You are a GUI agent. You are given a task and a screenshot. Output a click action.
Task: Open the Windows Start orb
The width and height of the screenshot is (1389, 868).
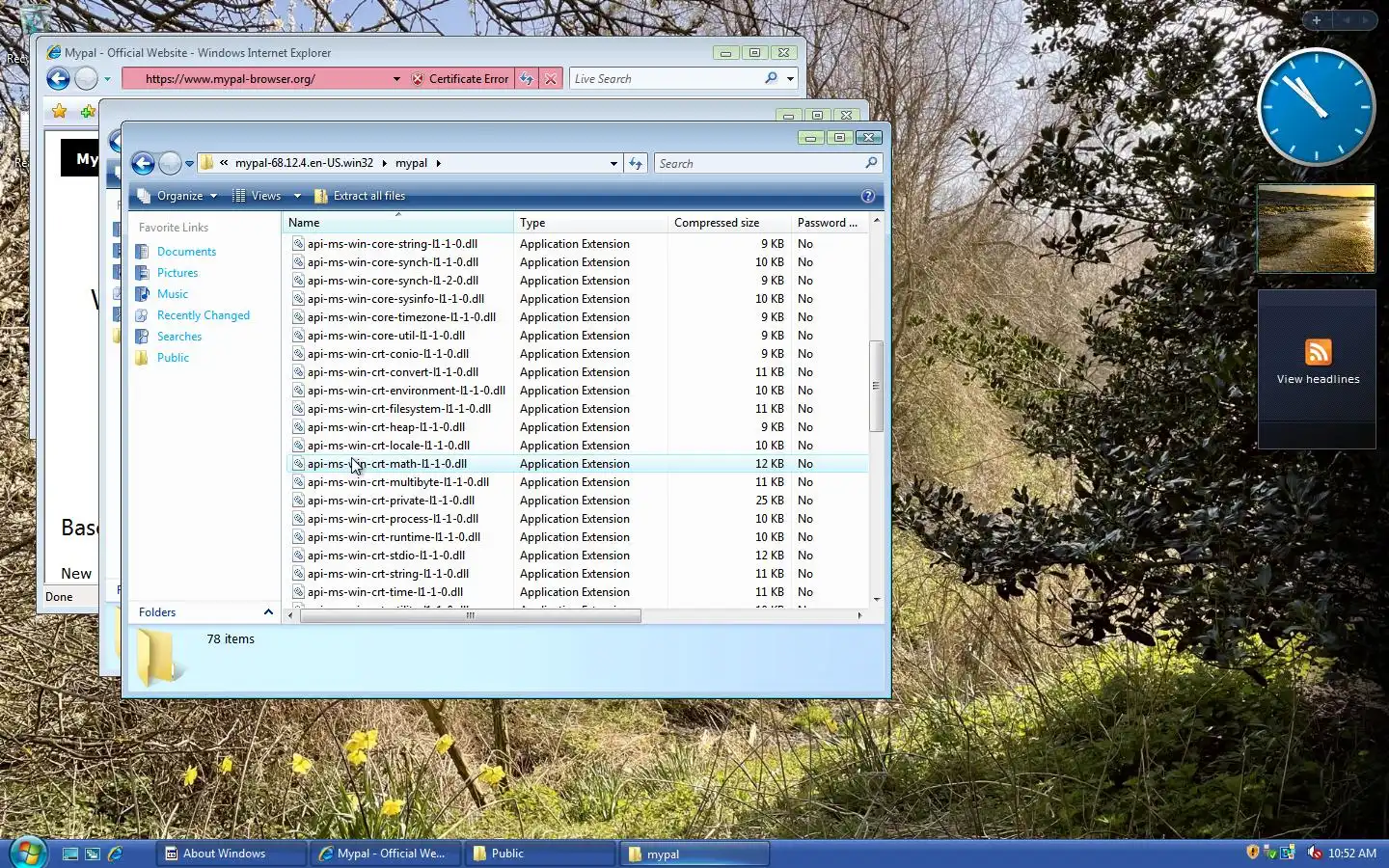click(28, 853)
